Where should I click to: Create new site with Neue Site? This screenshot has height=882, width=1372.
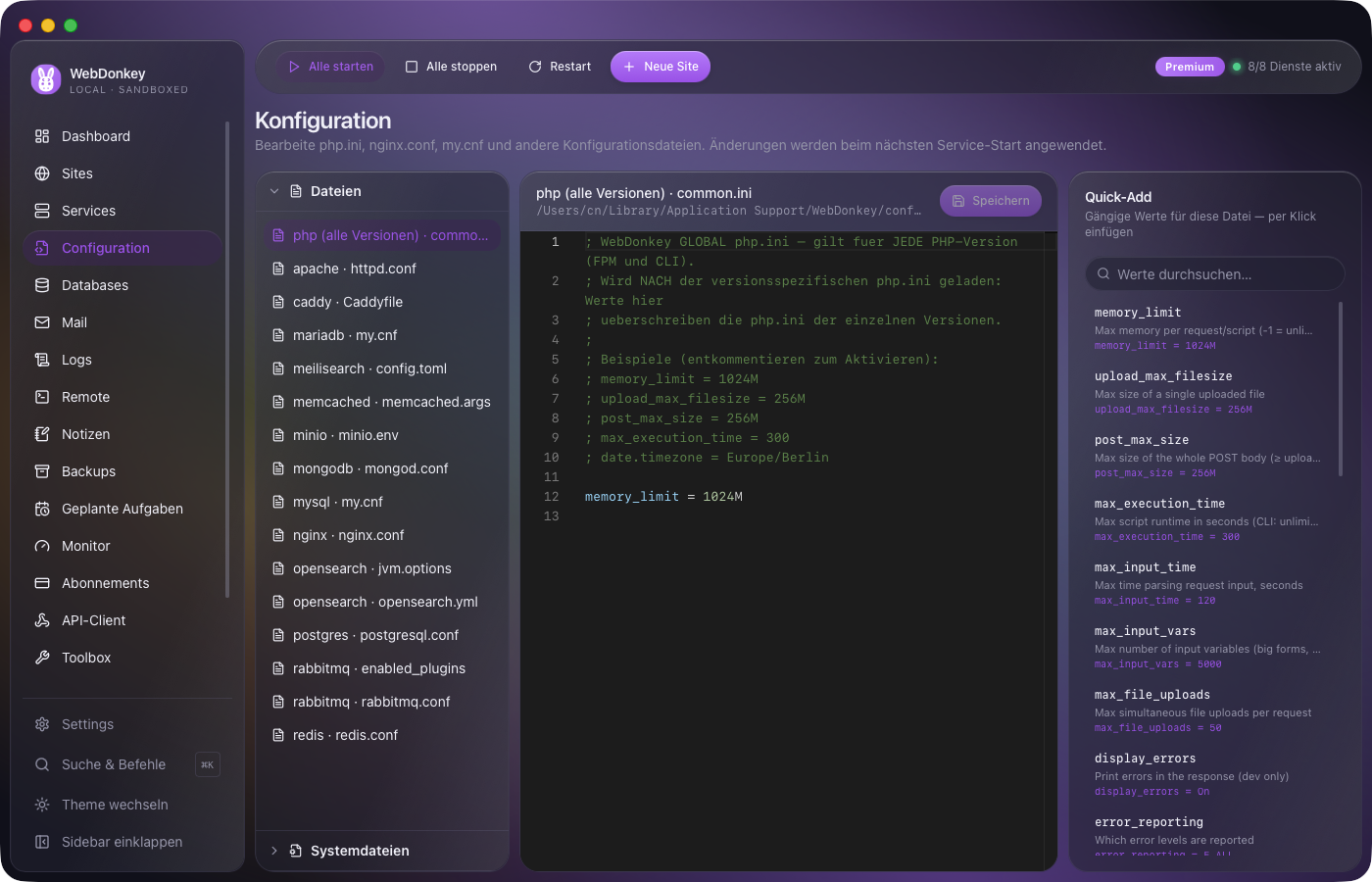661,67
